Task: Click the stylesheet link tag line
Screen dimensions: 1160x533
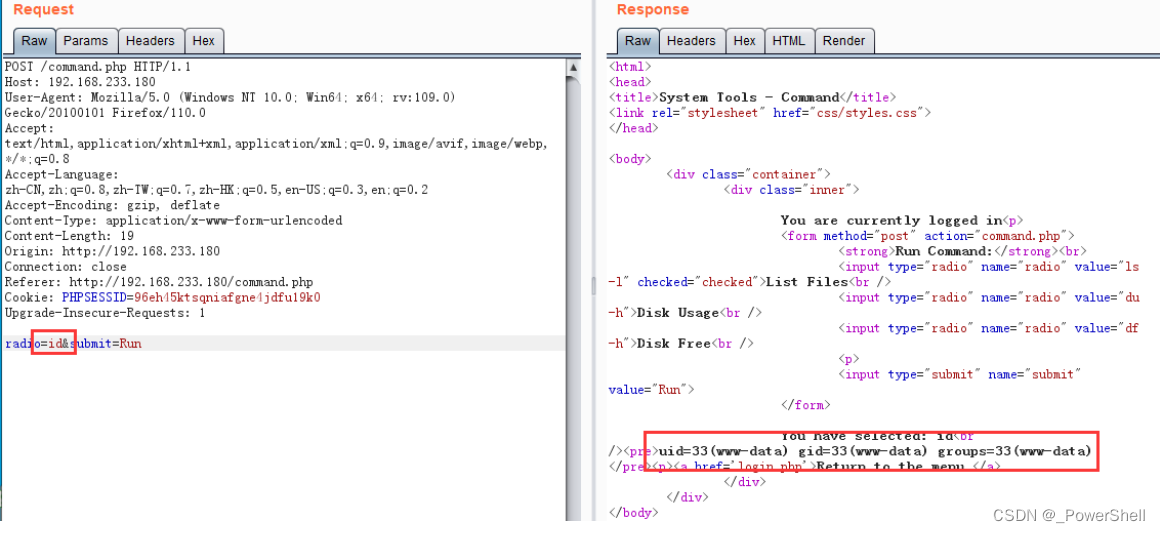Action: [769, 113]
